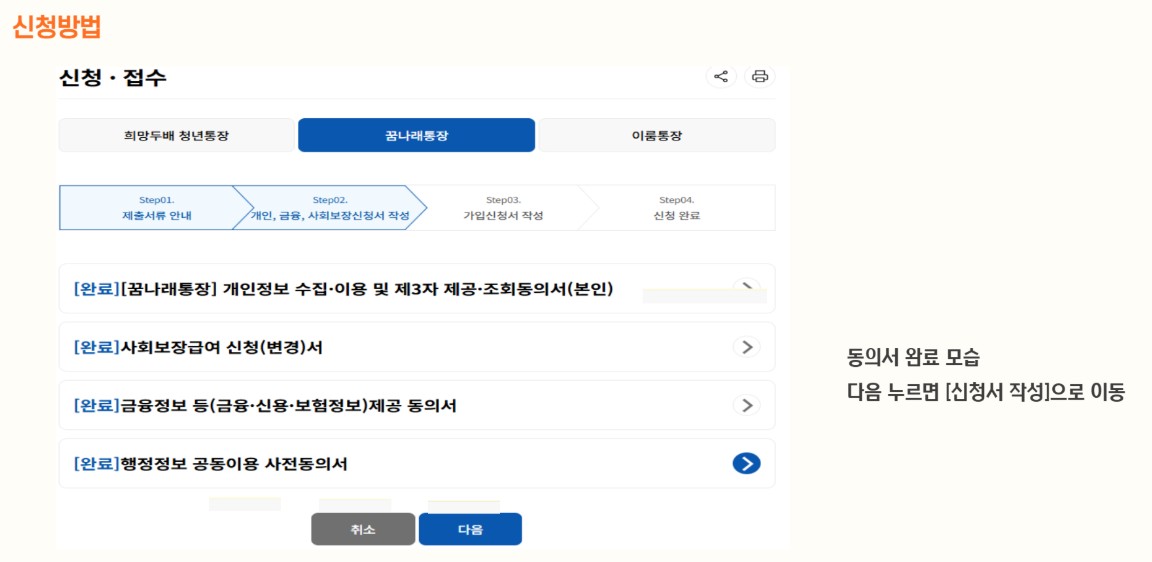
Task: Open arrow for 개인정보 수집·이용 동의서
Action: point(746,287)
